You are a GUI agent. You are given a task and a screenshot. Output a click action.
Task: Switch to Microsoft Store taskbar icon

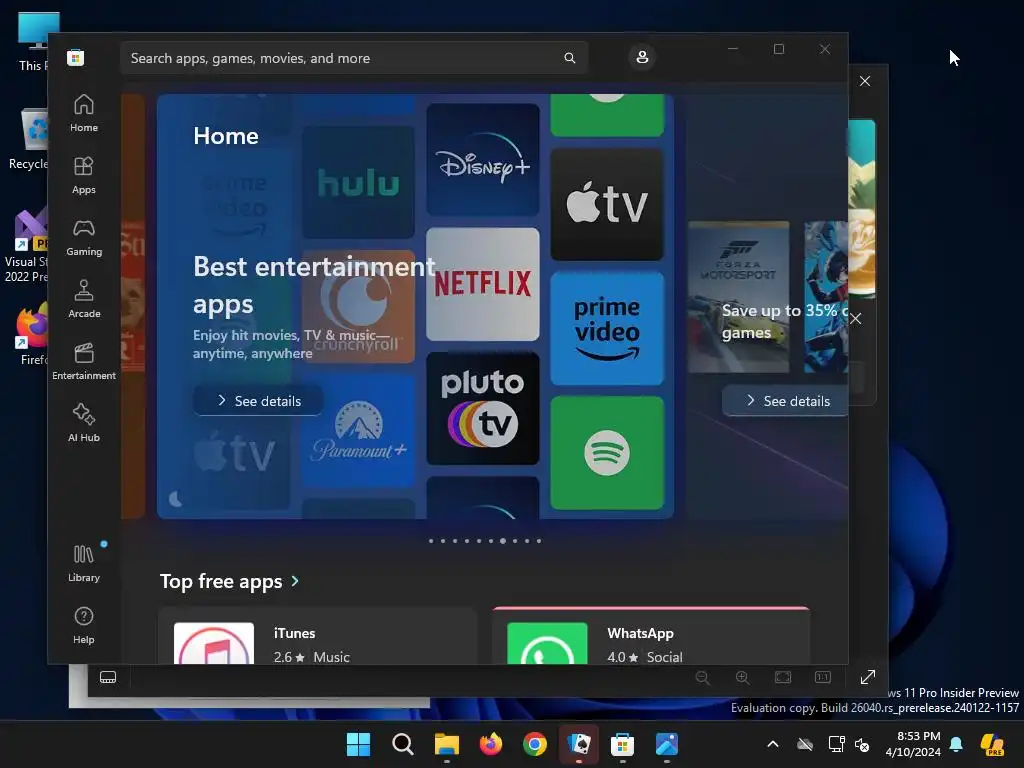pos(622,744)
